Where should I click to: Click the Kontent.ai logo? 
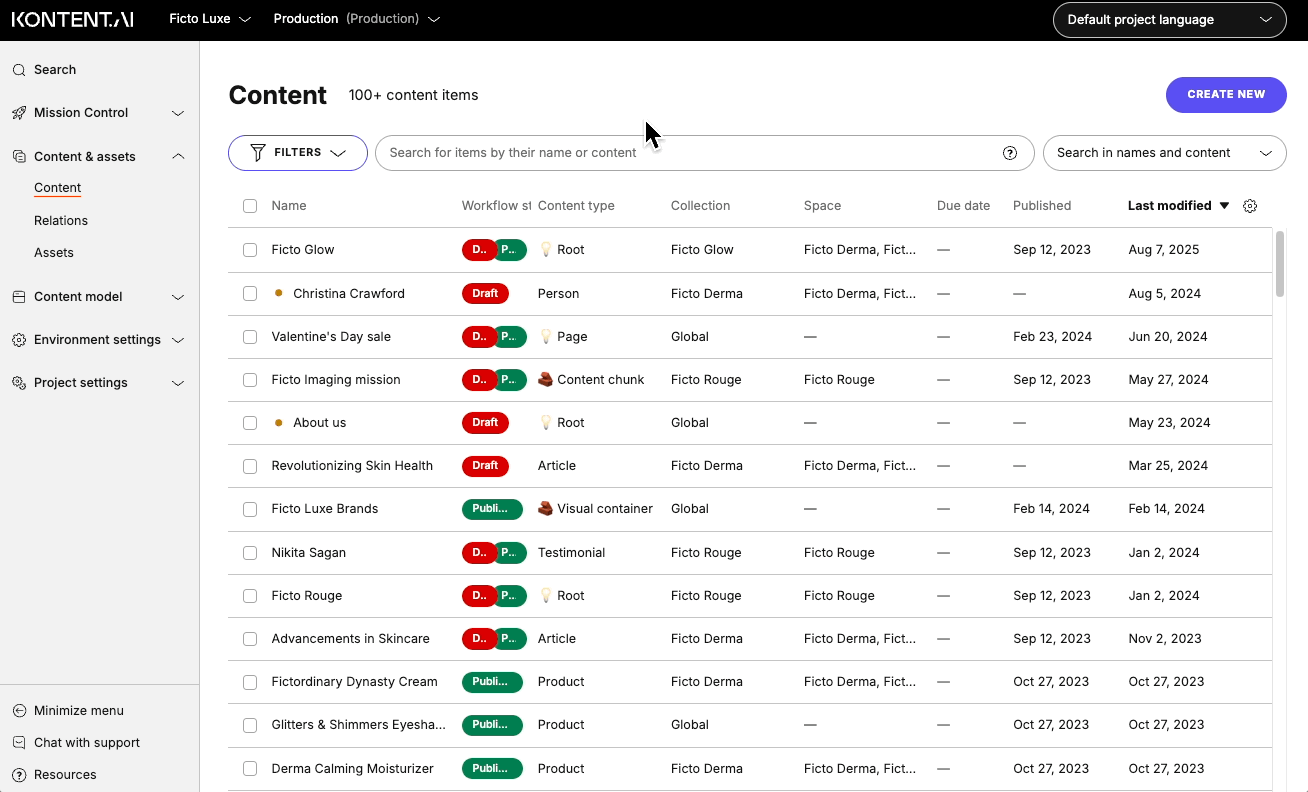pos(72,18)
